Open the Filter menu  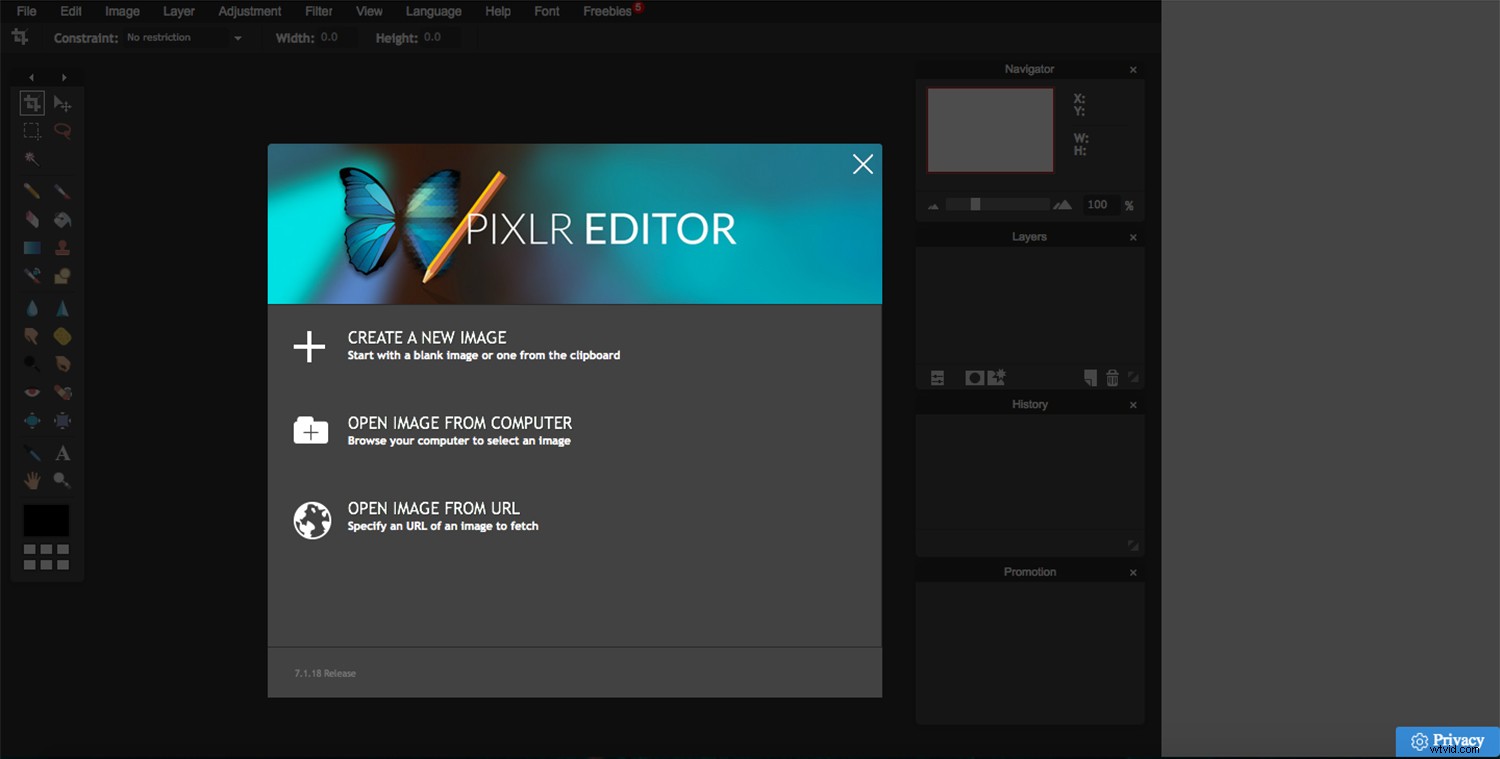coord(318,11)
